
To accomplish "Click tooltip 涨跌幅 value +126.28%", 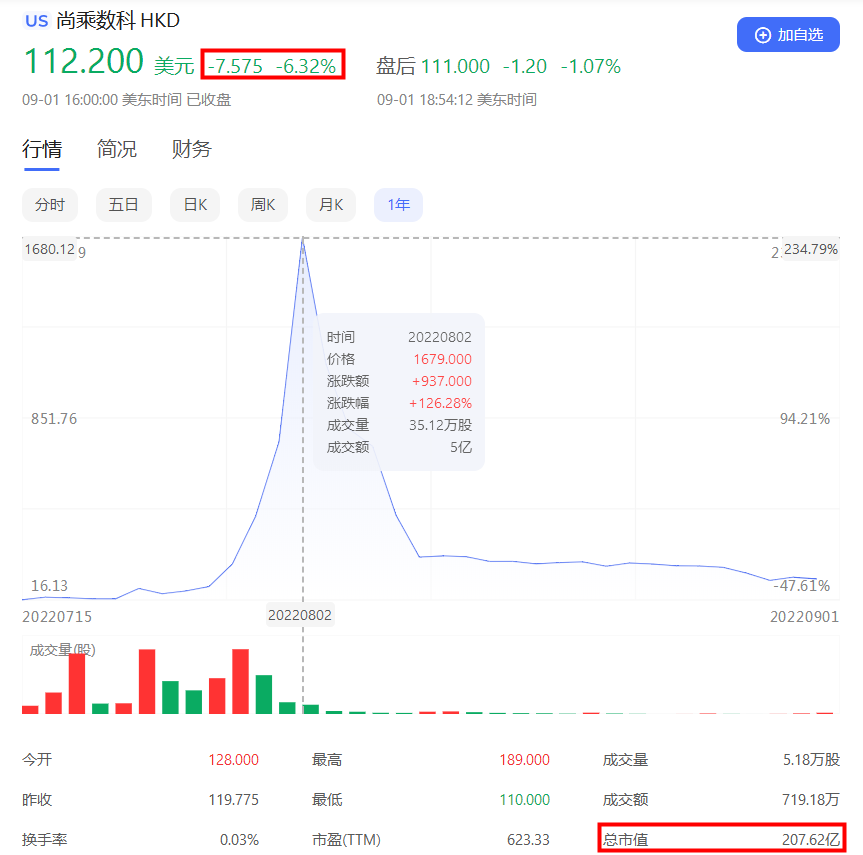I will (440, 403).
